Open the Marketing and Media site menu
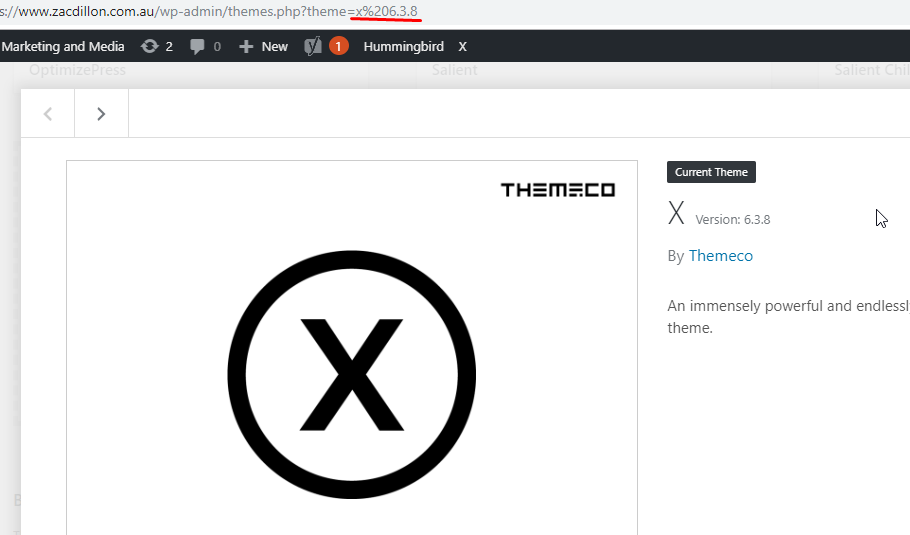 (x=63, y=46)
